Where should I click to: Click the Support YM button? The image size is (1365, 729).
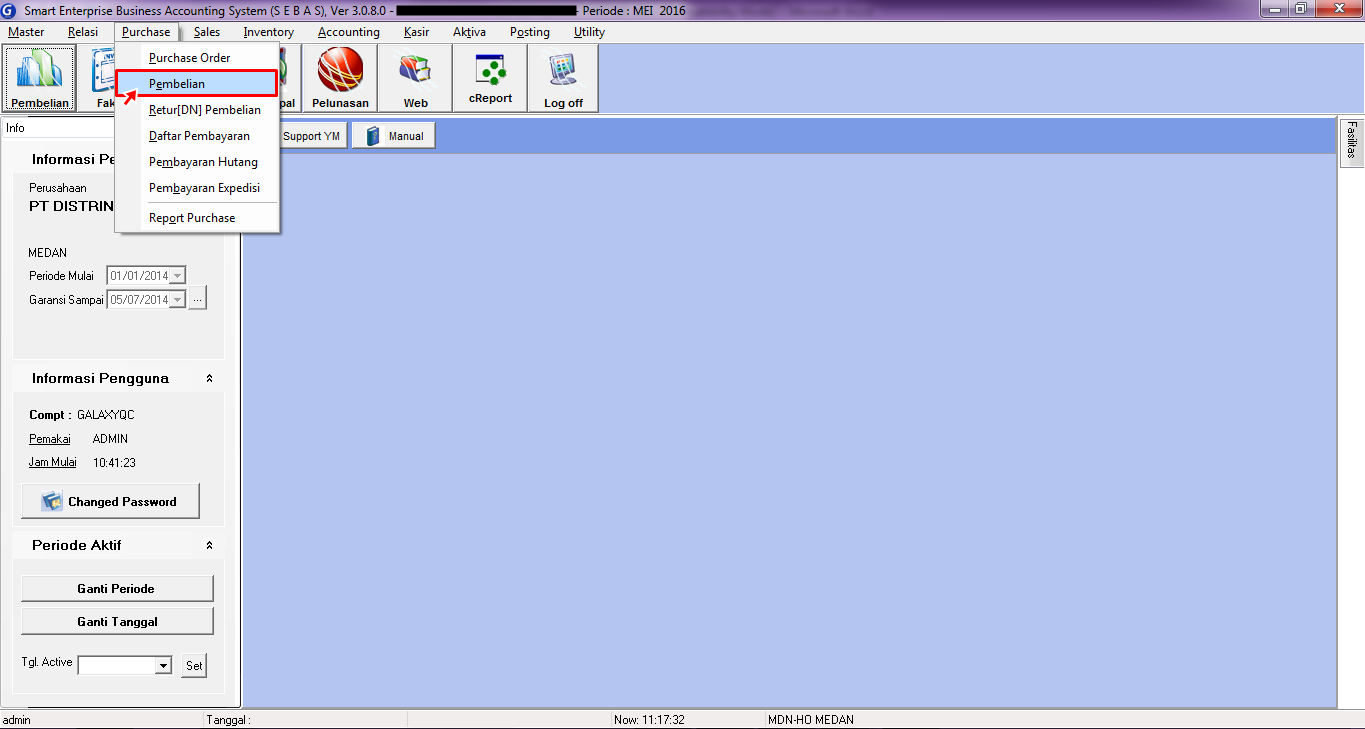pos(310,136)
